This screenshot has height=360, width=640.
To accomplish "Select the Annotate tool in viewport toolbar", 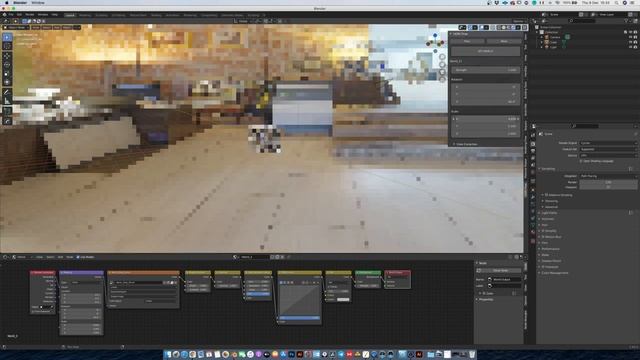I will point(7,92).
